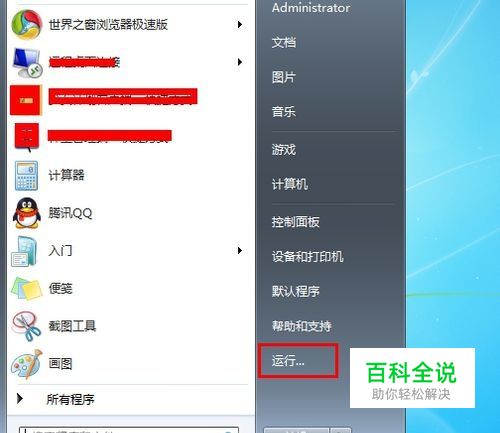Expand the jump list arrow beside 入门
The width and height of the screenshot is (500, 433).
[x=239, y=250]
